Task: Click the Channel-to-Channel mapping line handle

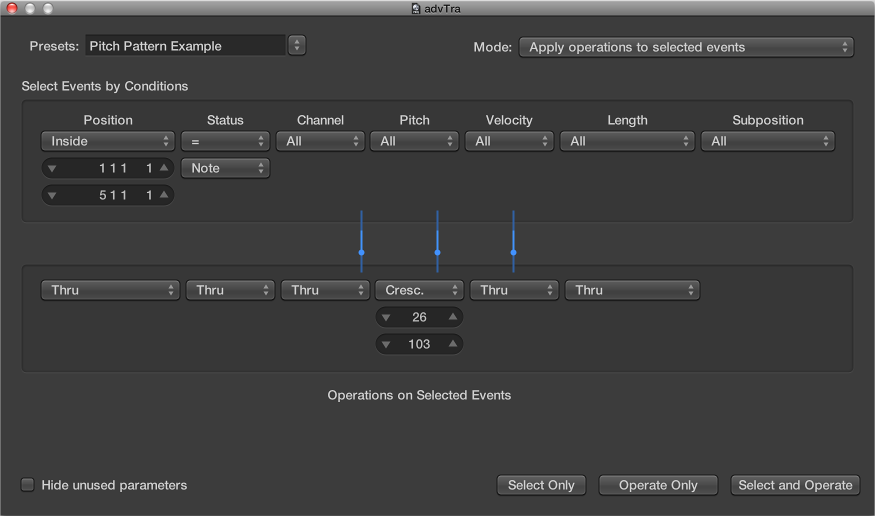Action: (x=361, y=252)
